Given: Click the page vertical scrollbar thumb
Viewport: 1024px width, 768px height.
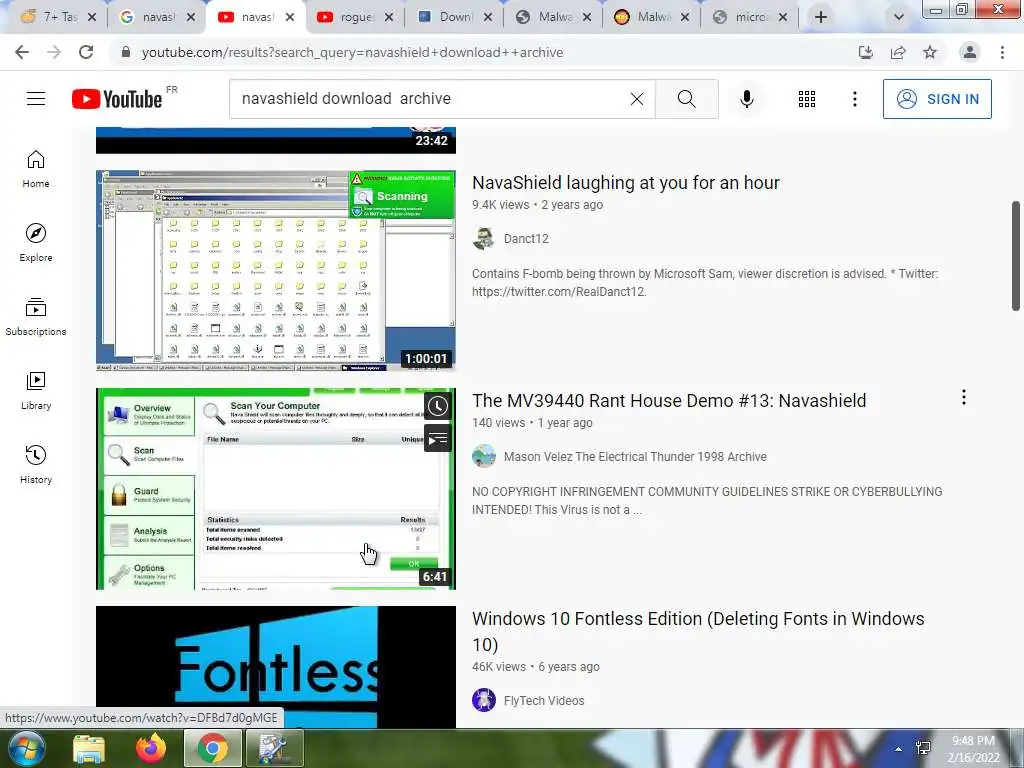Looking at the screenshot, I should [x=1016, y=256].
